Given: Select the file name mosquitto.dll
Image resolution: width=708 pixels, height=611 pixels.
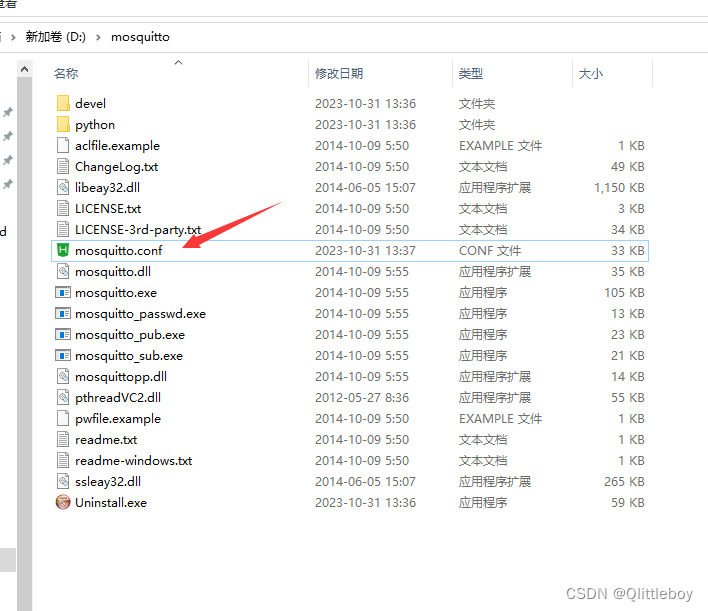Looking at the screenshot, I should click(113, 271).
